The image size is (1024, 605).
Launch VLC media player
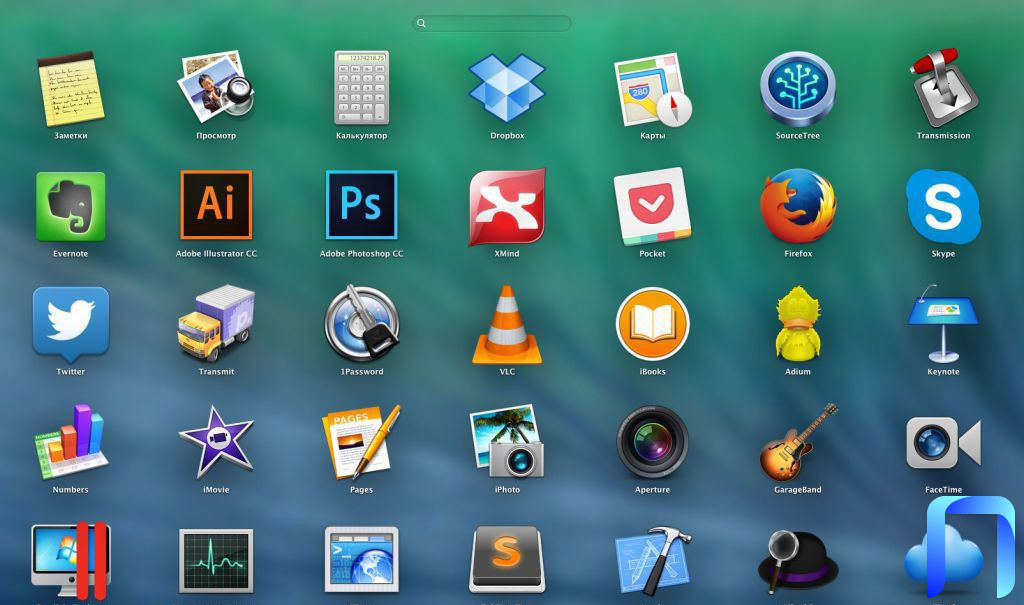[x=507, y=325]
